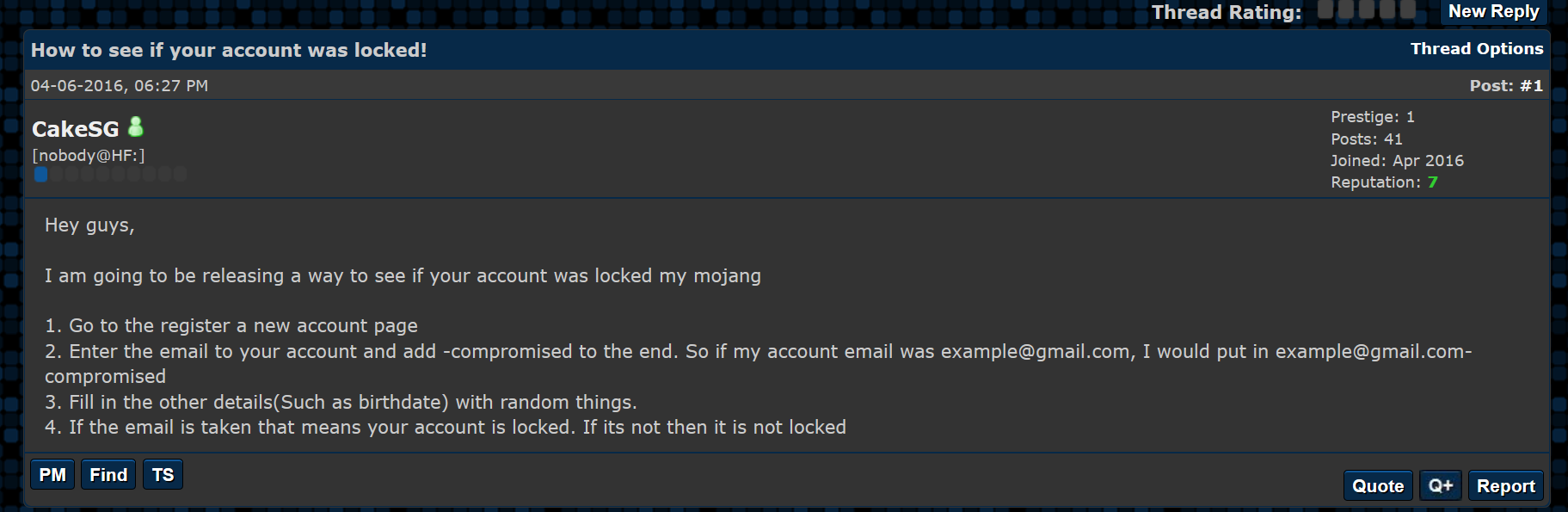Click CakeSG's green online status icon
1568x512 pixels.
coord(136,127)
